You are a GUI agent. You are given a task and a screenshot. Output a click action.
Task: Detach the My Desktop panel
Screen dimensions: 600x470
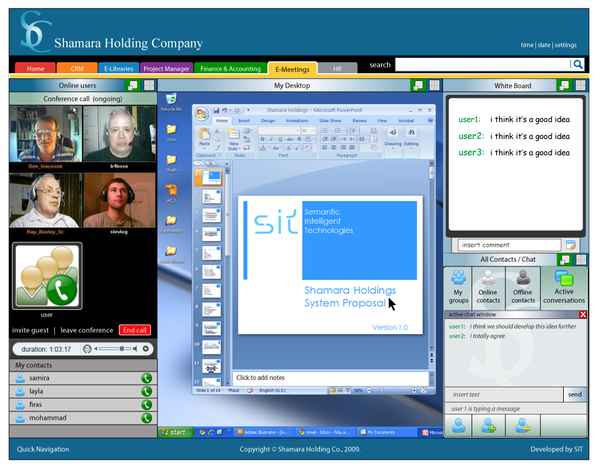(x=418, y=85)
